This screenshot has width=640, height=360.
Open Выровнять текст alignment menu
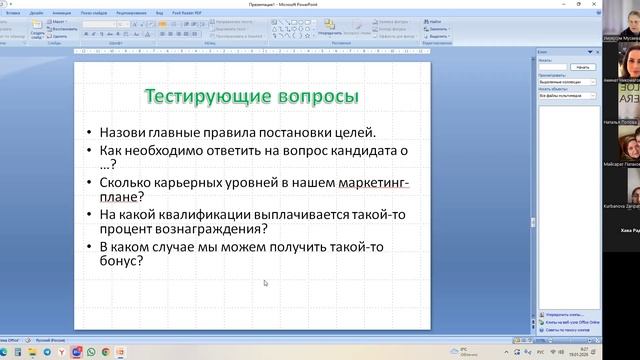(x=229, y=29)
